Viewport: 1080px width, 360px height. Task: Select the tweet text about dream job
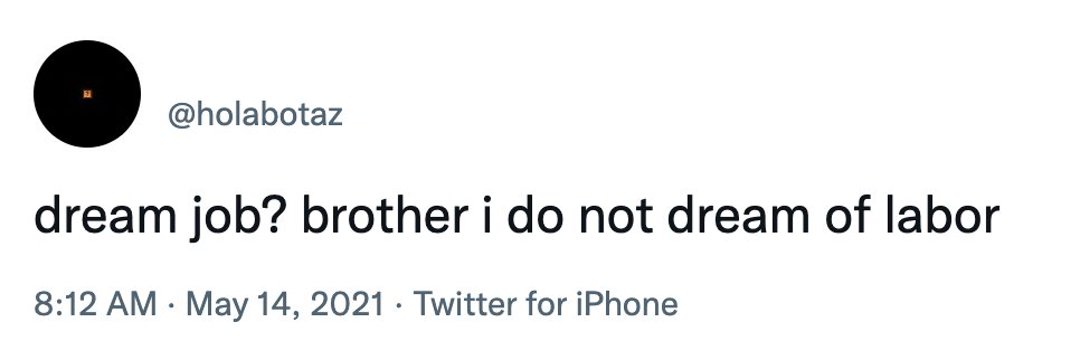(x=517, y=218)
